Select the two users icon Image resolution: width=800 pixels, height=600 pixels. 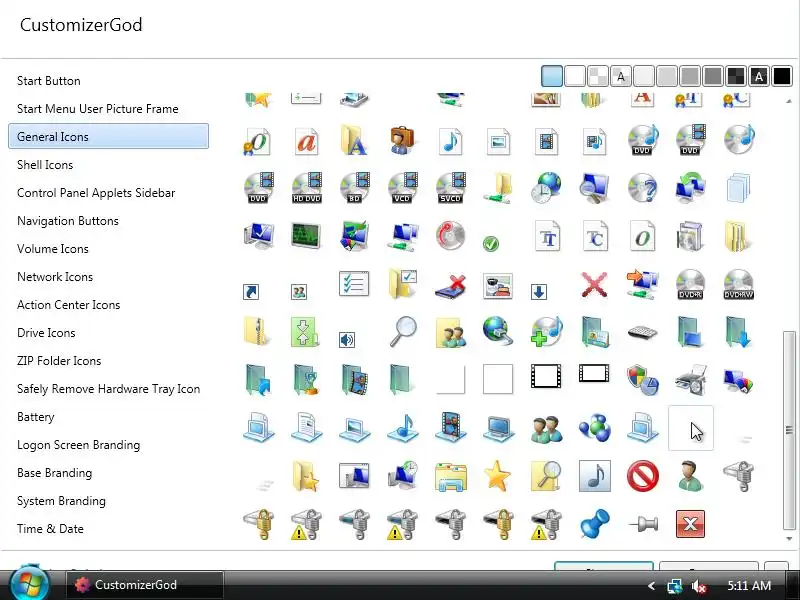coord(546,429)
